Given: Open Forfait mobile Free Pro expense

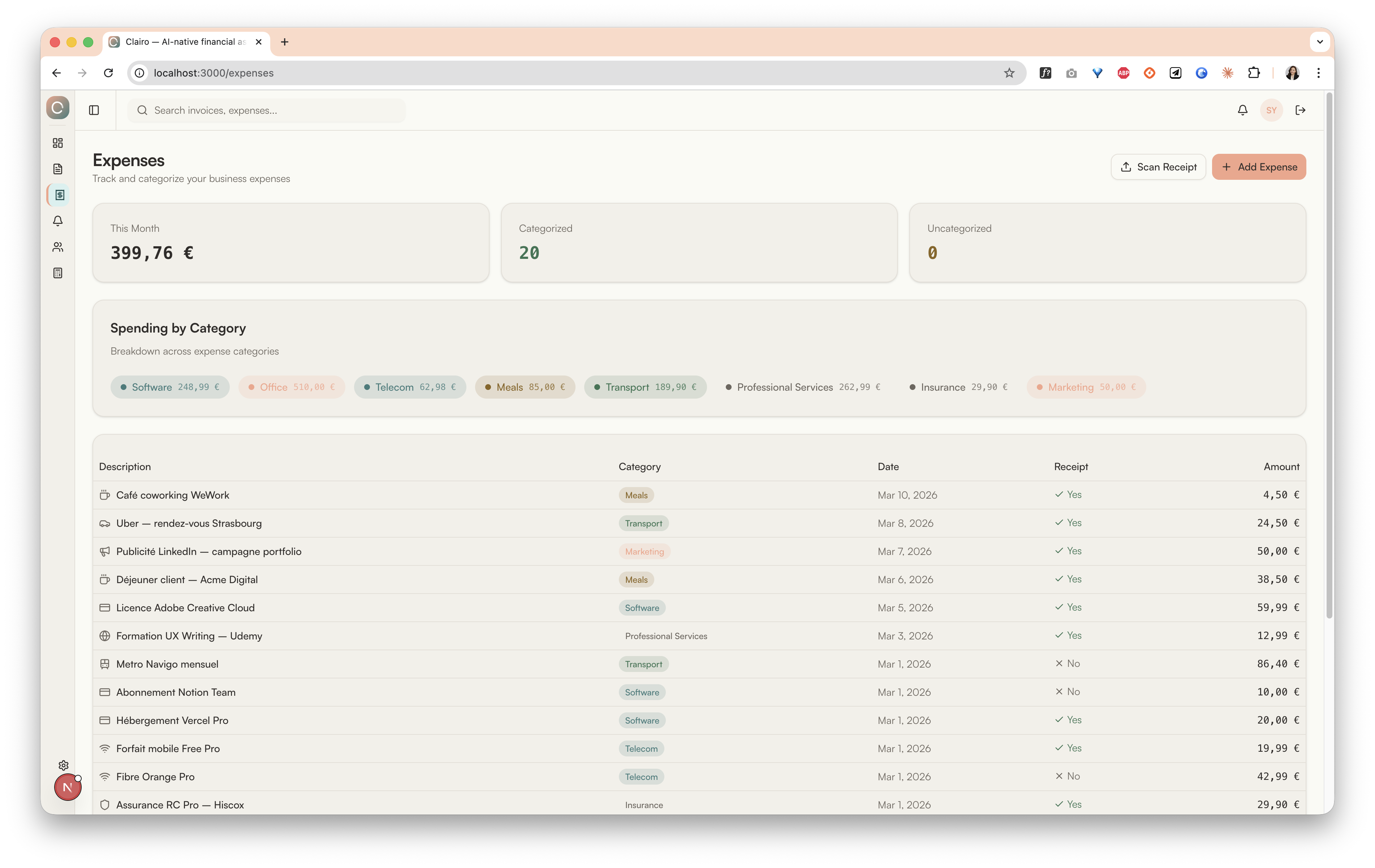Looking at the screenshot, I should (x=699, y=748).
